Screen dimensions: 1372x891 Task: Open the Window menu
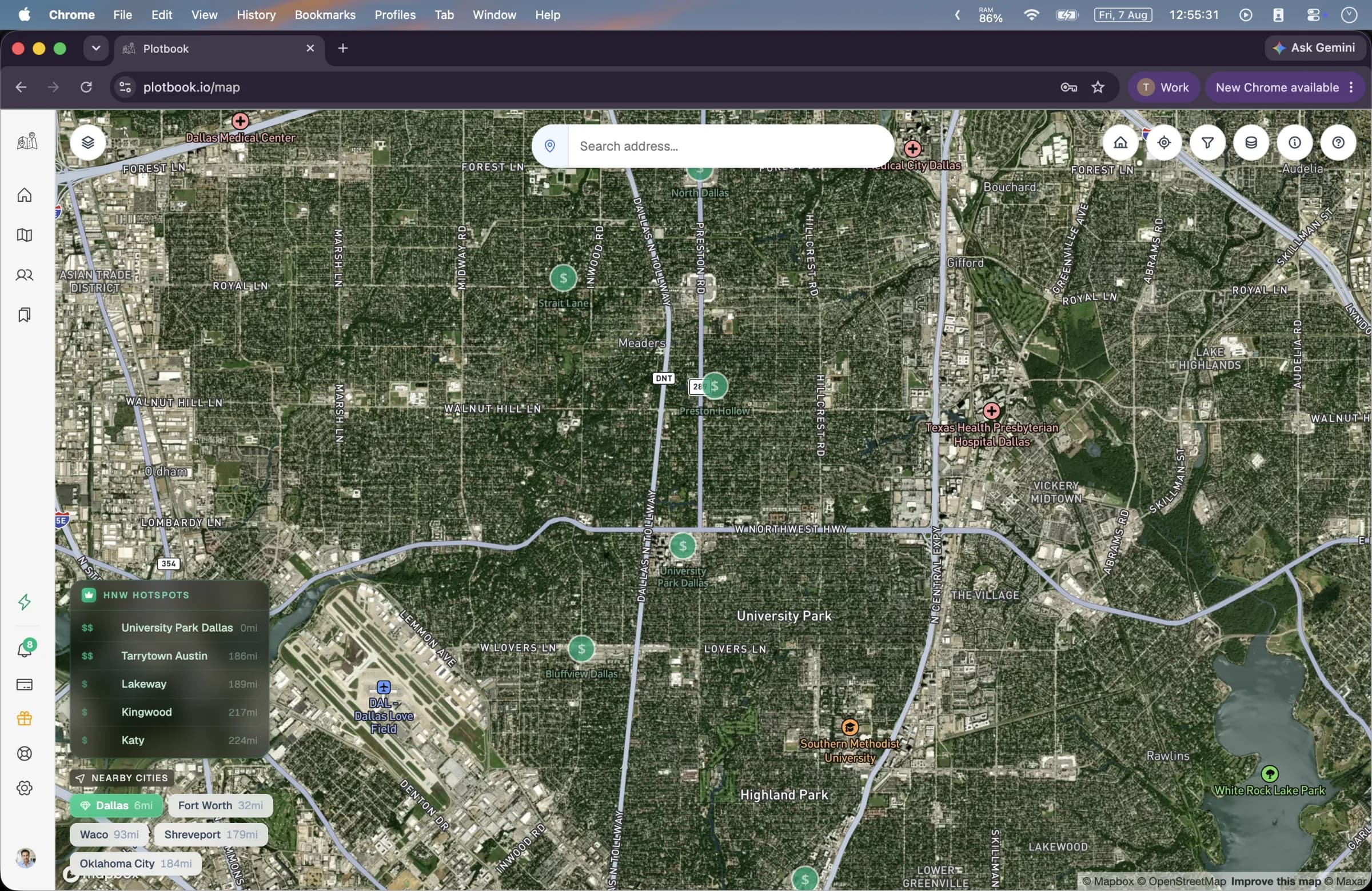[494, 15]
